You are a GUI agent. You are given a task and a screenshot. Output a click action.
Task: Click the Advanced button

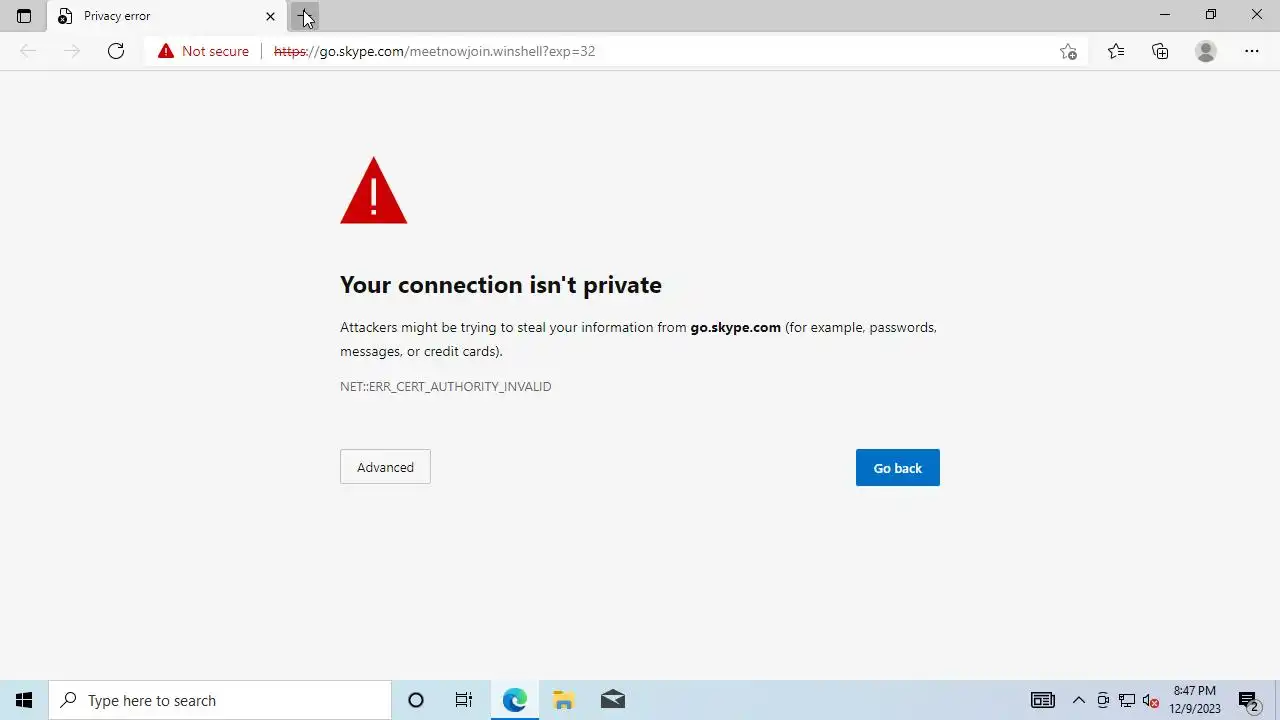385,467
